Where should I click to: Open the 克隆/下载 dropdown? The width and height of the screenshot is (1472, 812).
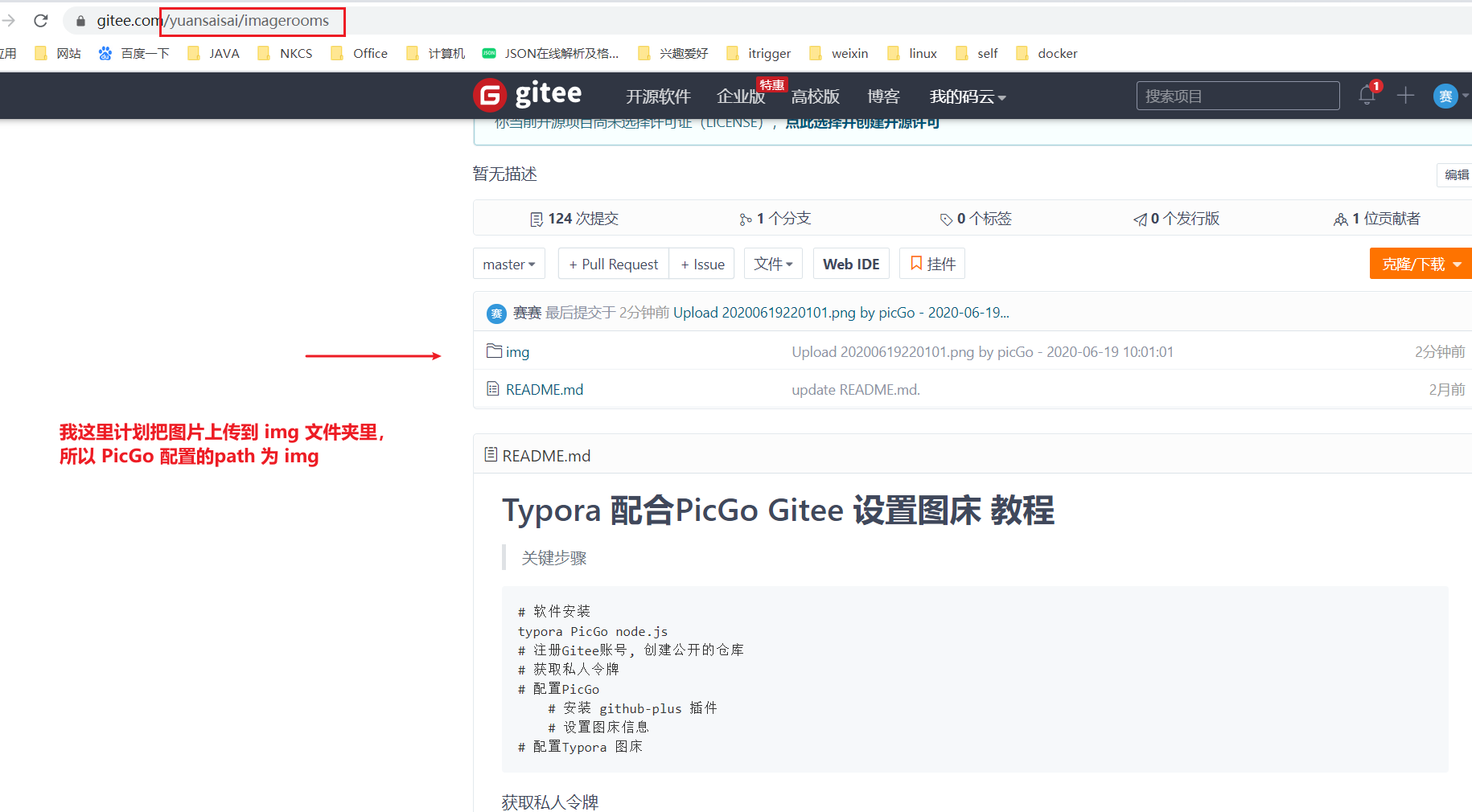click(1421, 264)
